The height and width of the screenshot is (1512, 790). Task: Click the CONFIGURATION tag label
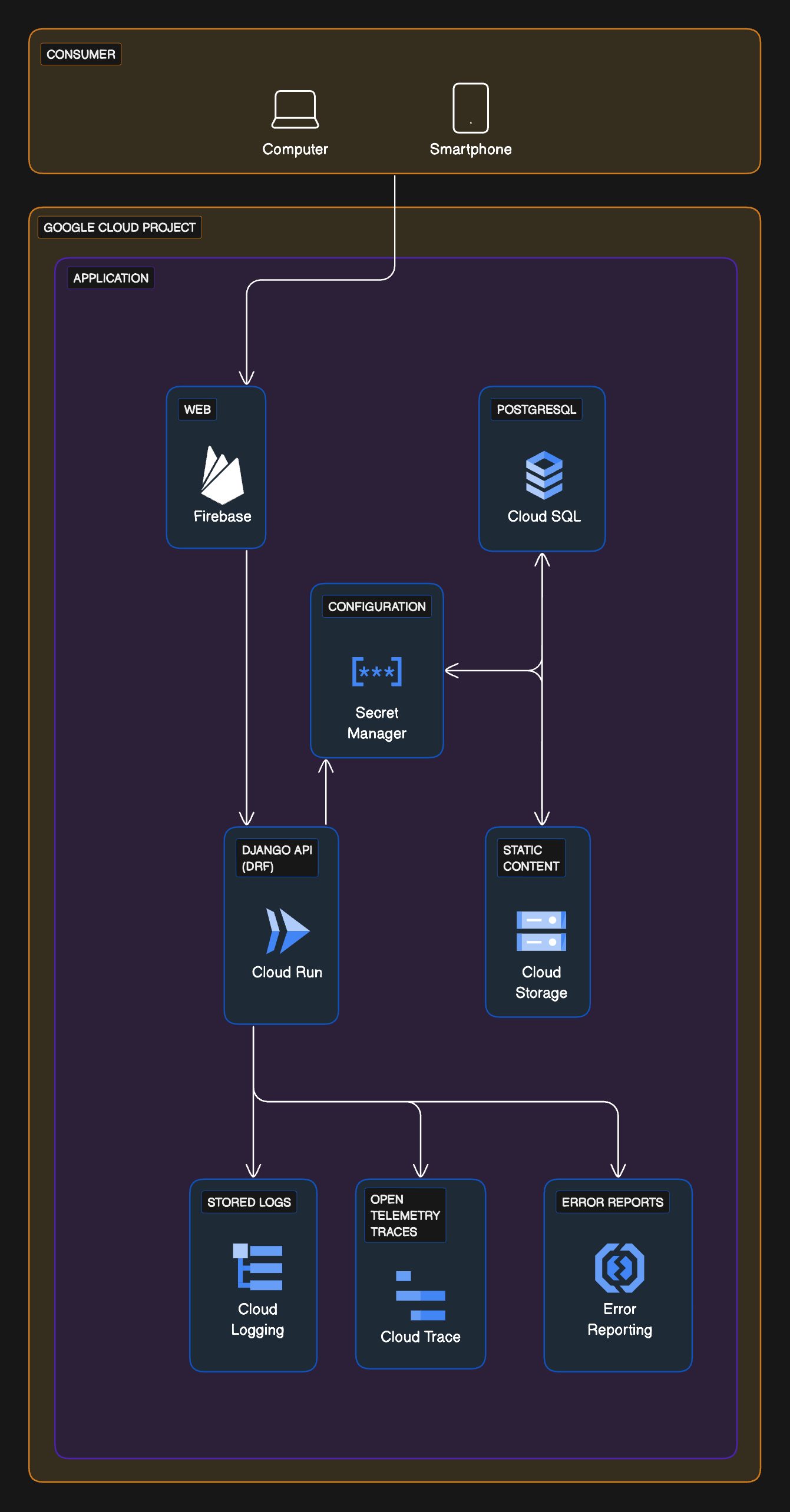pos(377,606)
